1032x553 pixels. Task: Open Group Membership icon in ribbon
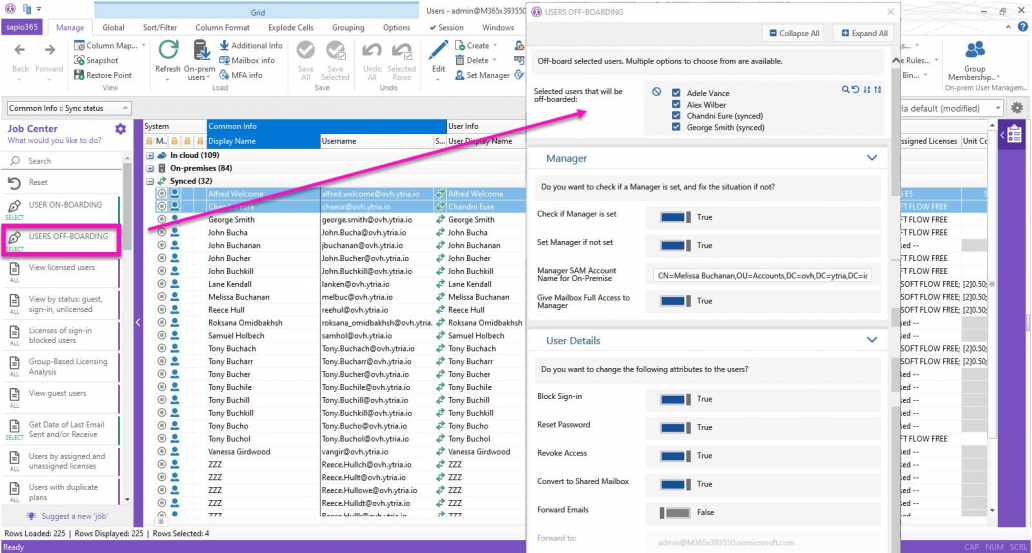975,49
